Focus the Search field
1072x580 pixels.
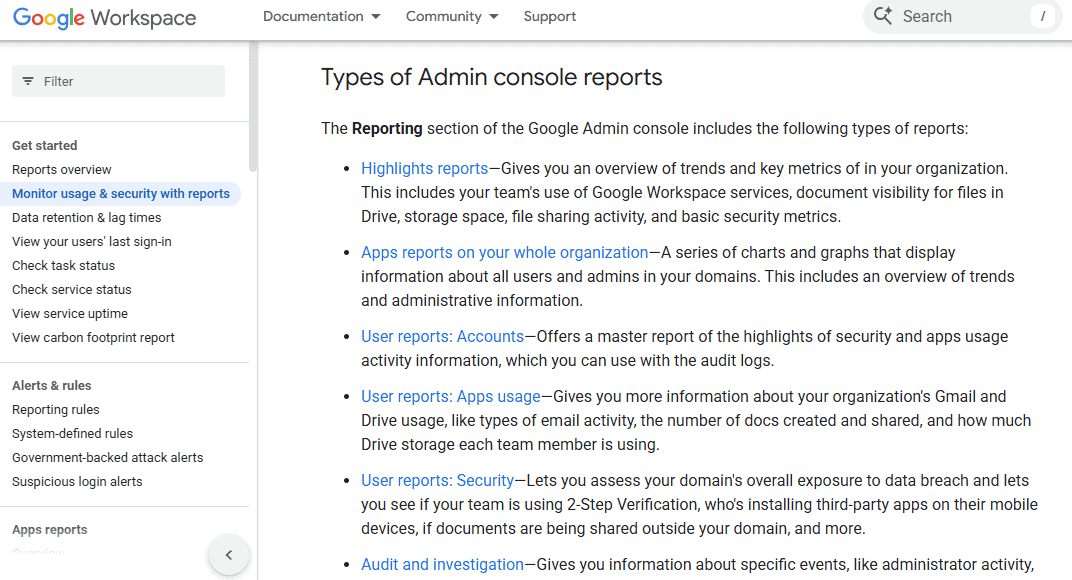click(962, 16)
